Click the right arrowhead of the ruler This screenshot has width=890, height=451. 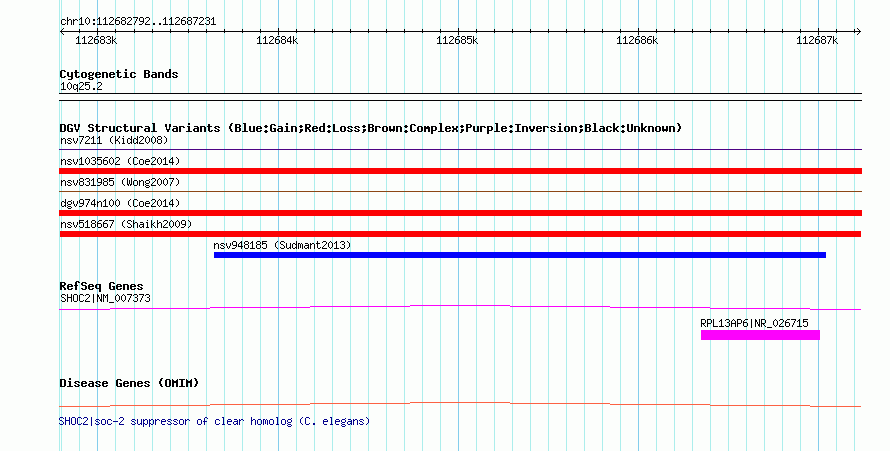(858, 31)
